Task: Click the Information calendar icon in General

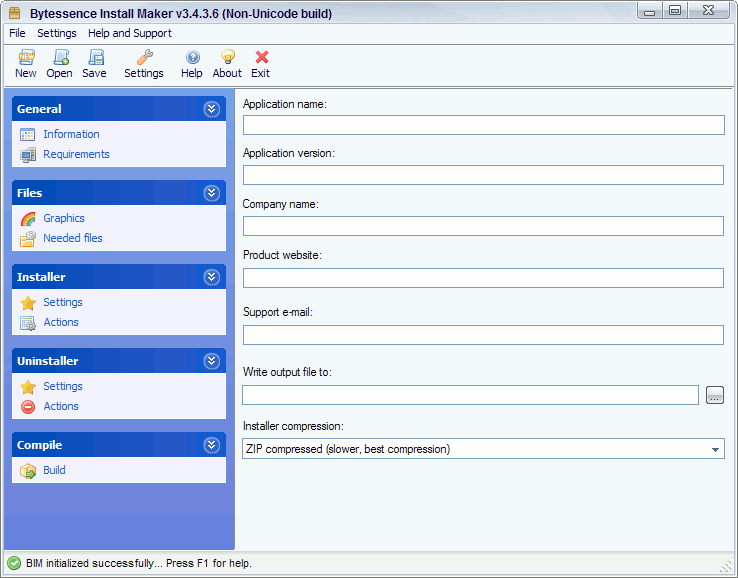Action: click(x=27, y=135)
